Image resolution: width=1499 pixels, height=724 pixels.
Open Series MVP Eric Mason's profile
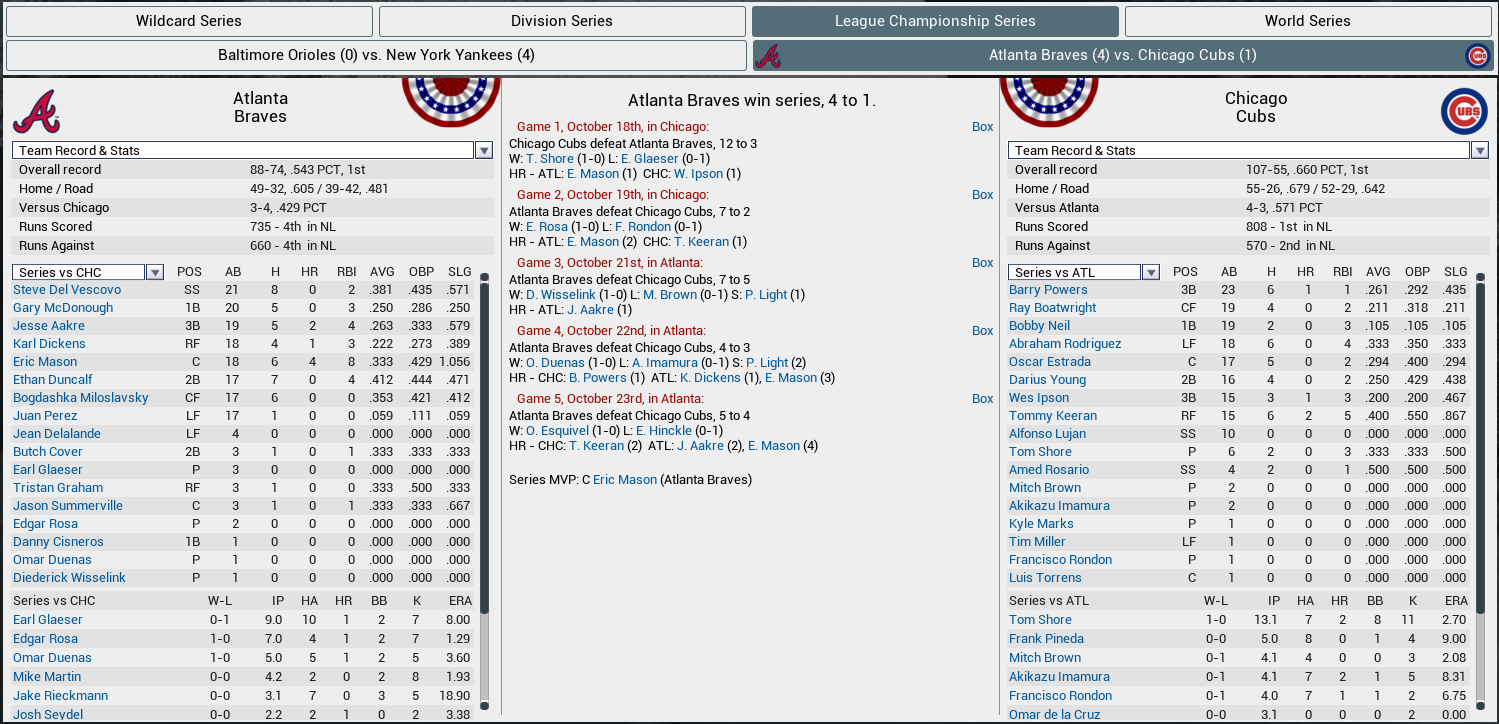point(625,480)
